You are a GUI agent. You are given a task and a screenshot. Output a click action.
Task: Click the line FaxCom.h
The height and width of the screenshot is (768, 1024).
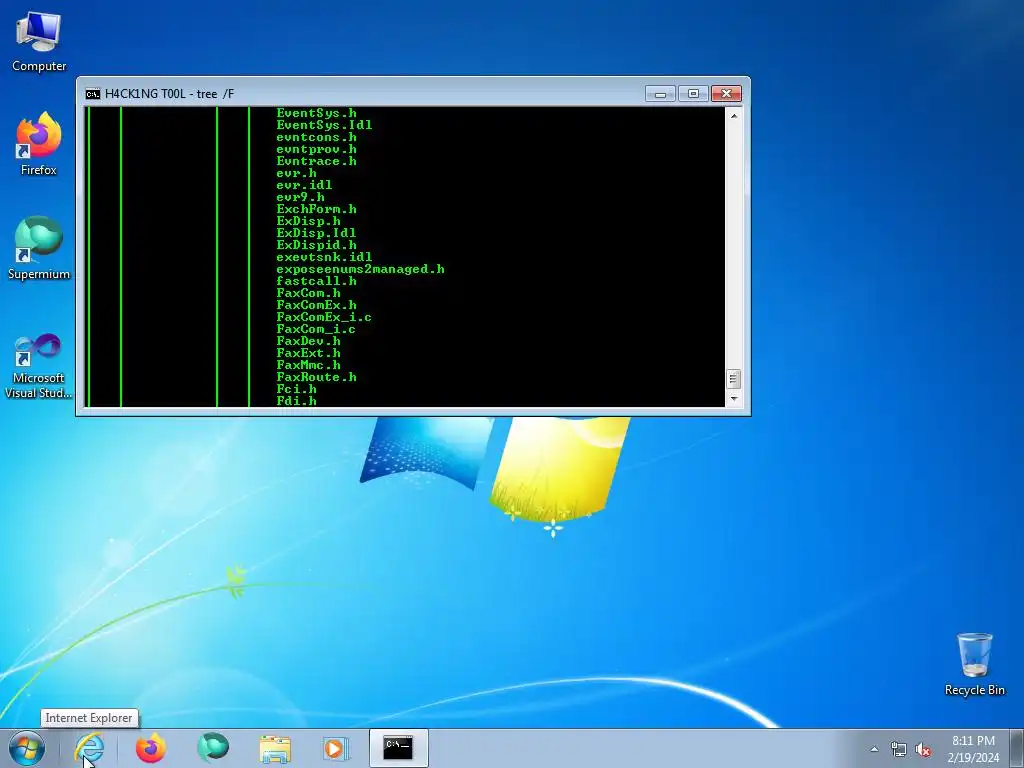coord(308,293)
